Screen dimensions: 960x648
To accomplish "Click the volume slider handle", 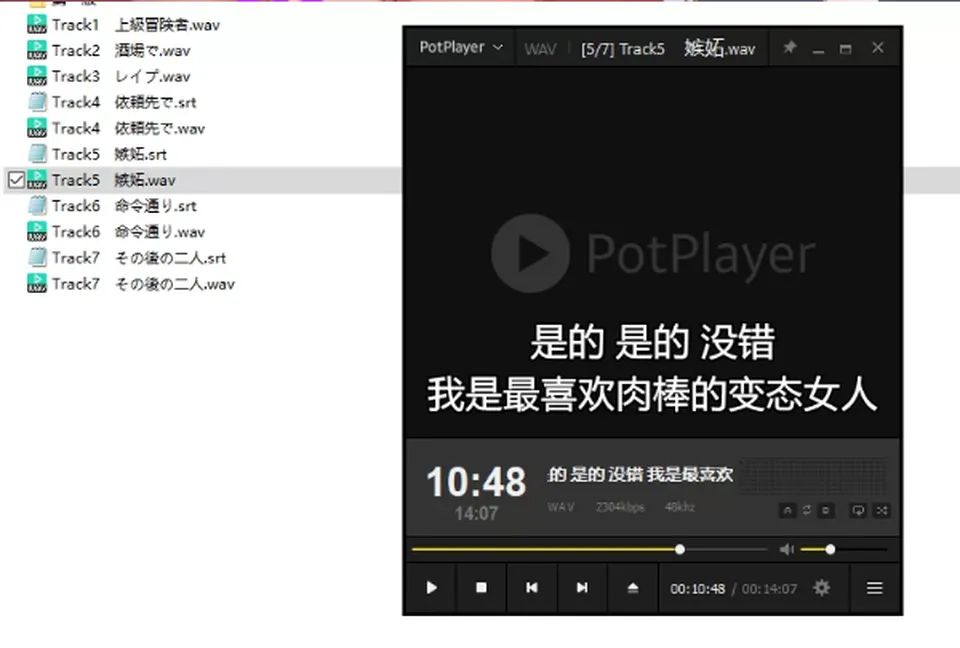I will tap(830, 549).
